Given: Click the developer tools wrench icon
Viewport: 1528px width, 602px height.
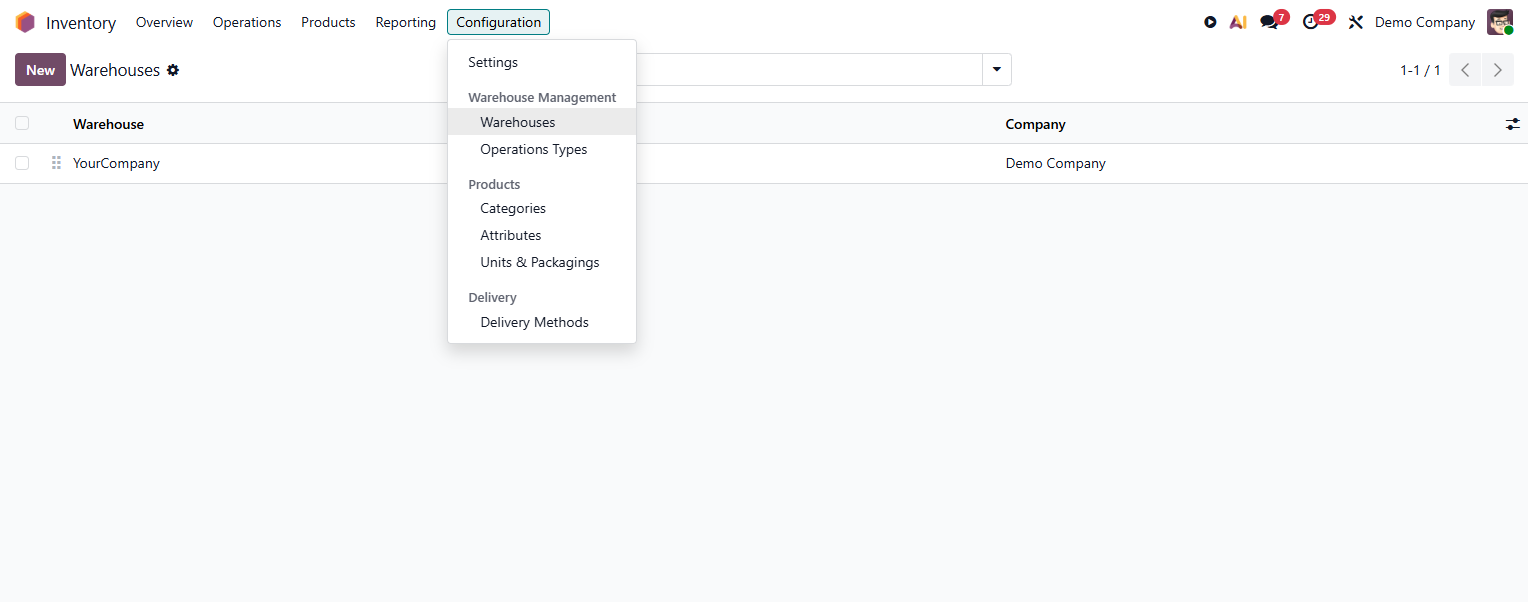Looking at the screenshot, I should pyautogui.click(x=1356, y=22).
